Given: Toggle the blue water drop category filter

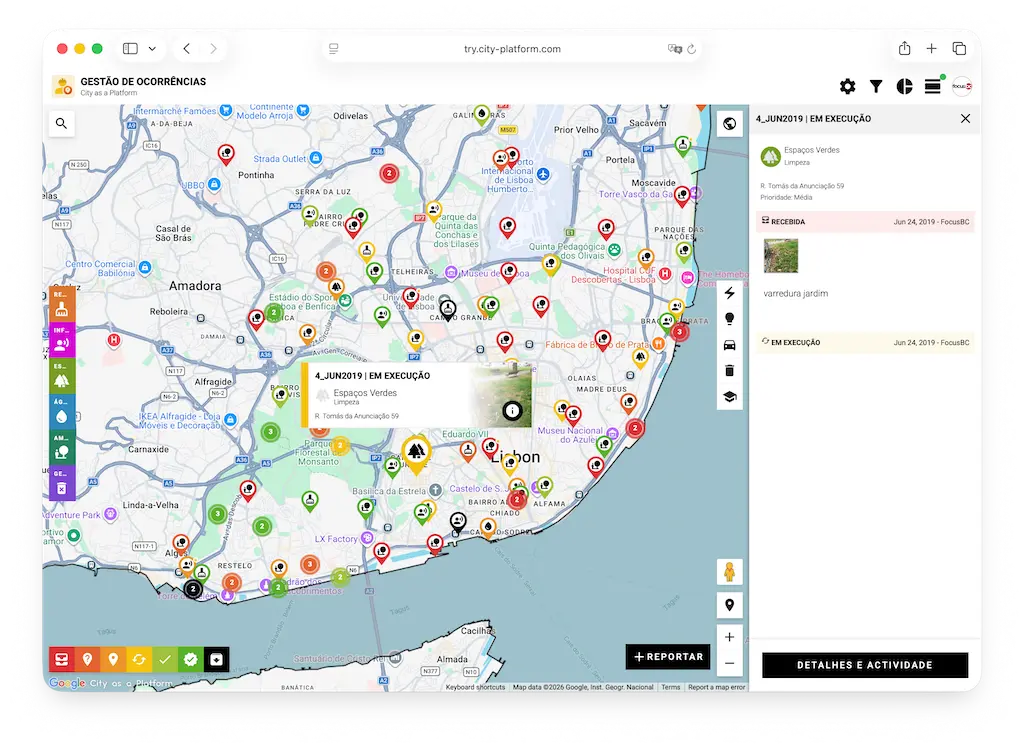Looking at the screenshot, I should pos(62,413).
